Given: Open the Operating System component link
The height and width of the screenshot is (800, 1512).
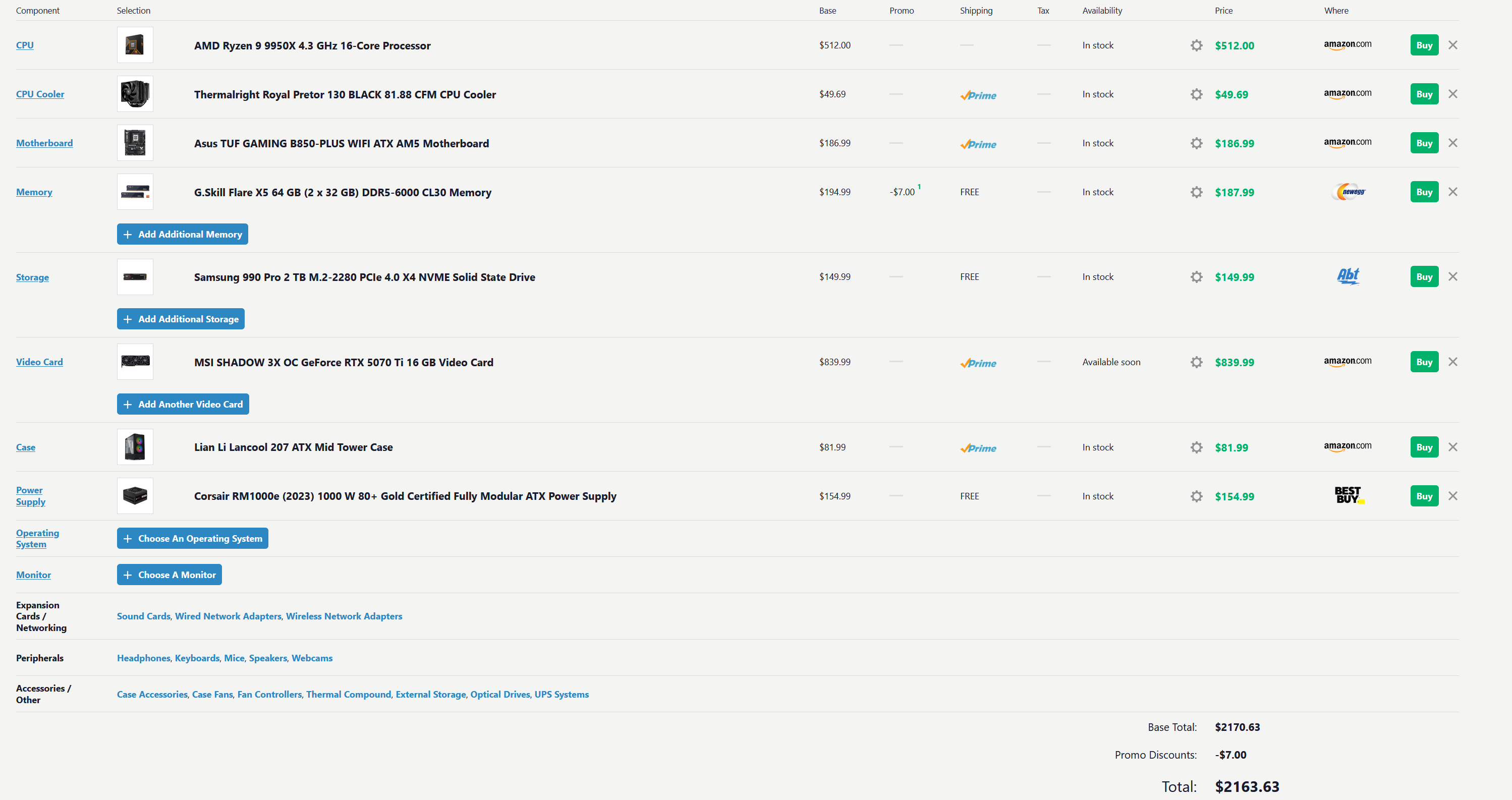Looking at the screenshot, I should (x=37, y=538).
